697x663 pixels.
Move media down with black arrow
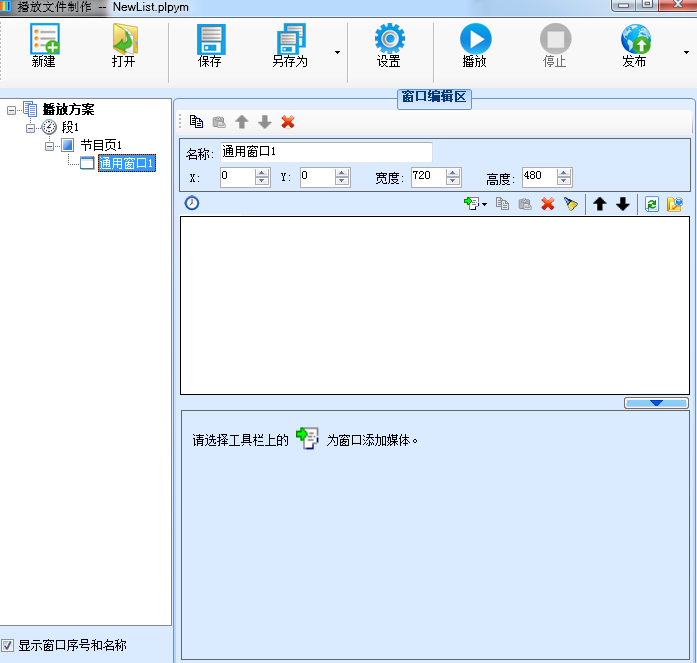coord(623,204)
